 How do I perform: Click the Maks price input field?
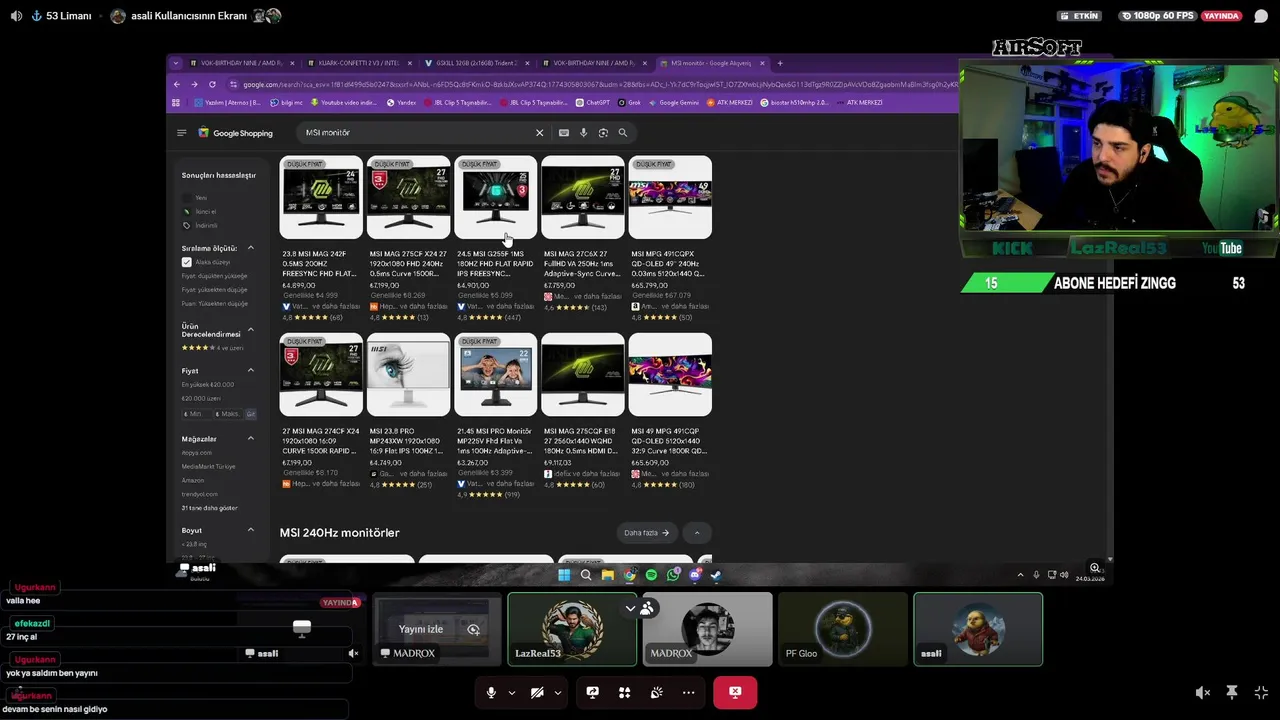[228, 413]
